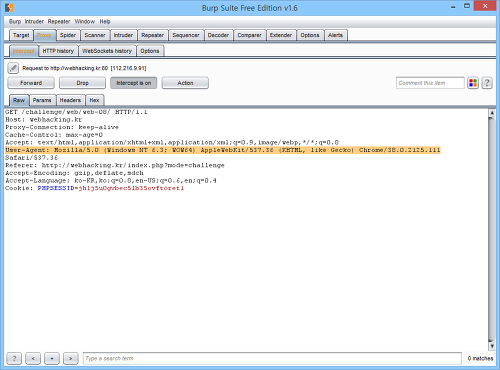Switch to the Extender tab
Screen dimensions: 500x370
tap(281, 35)
